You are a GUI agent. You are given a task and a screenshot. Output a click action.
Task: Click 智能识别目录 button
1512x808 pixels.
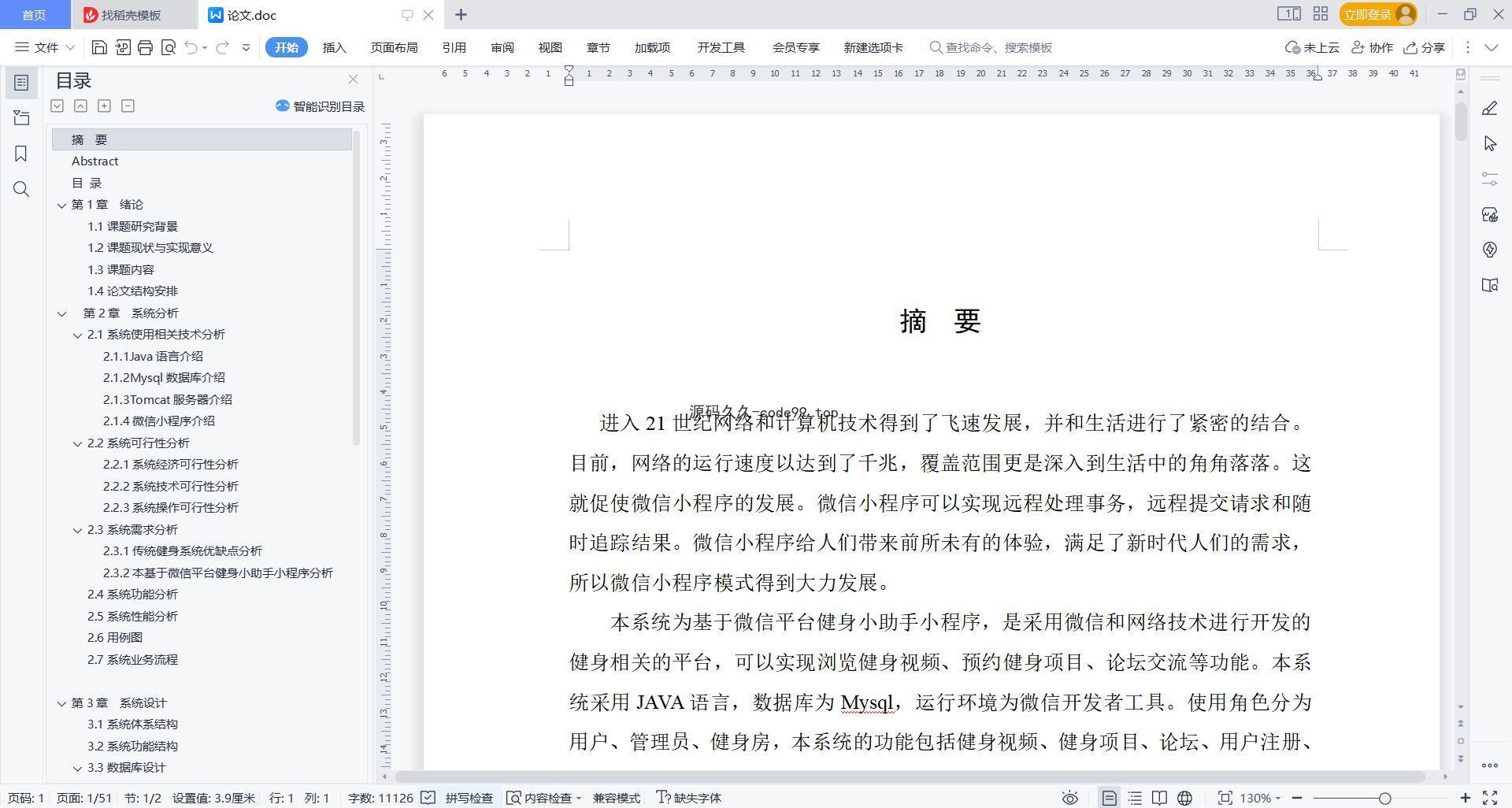pos(321,106)
